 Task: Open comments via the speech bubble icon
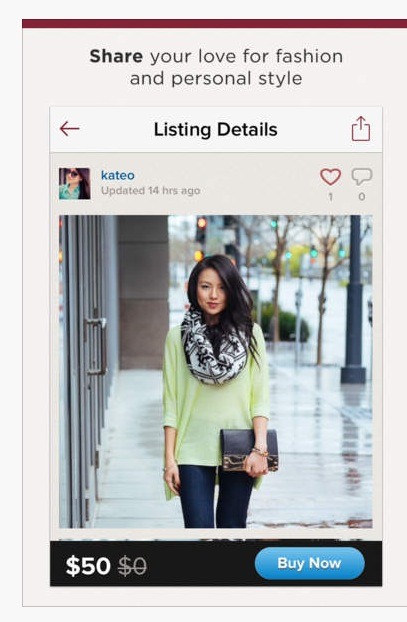(361, 177)
